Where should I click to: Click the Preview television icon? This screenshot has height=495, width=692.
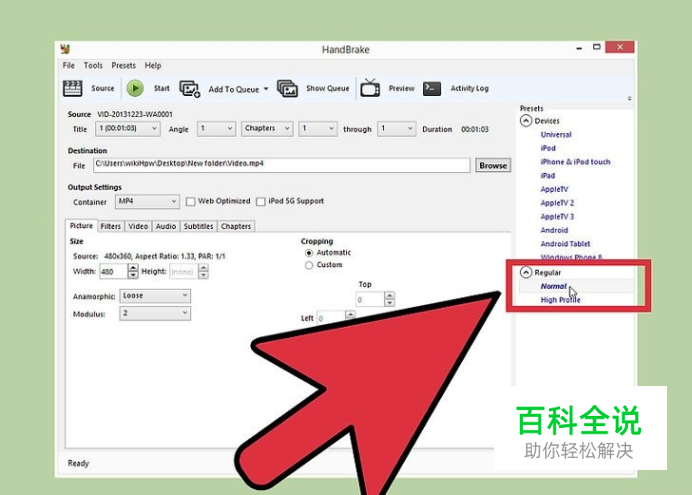pos(370,88)
